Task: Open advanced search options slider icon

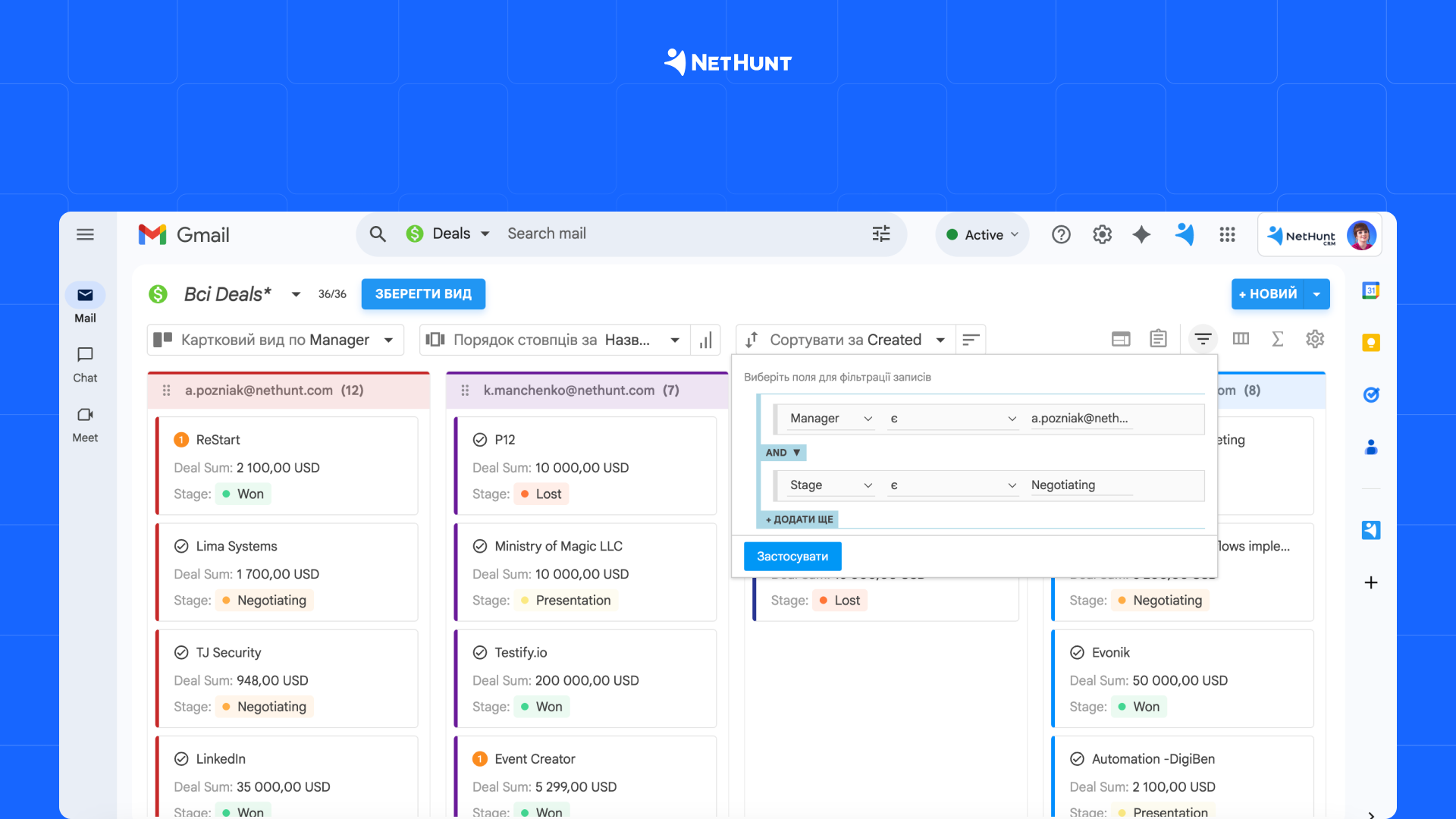Action: tap(881, 234)
